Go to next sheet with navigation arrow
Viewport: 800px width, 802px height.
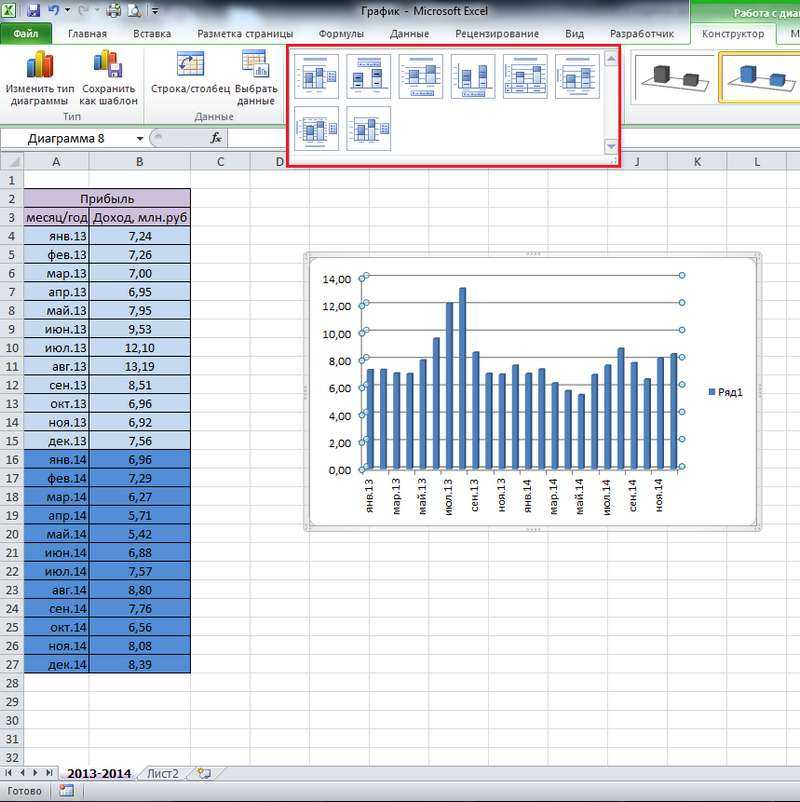click(35, 773)
